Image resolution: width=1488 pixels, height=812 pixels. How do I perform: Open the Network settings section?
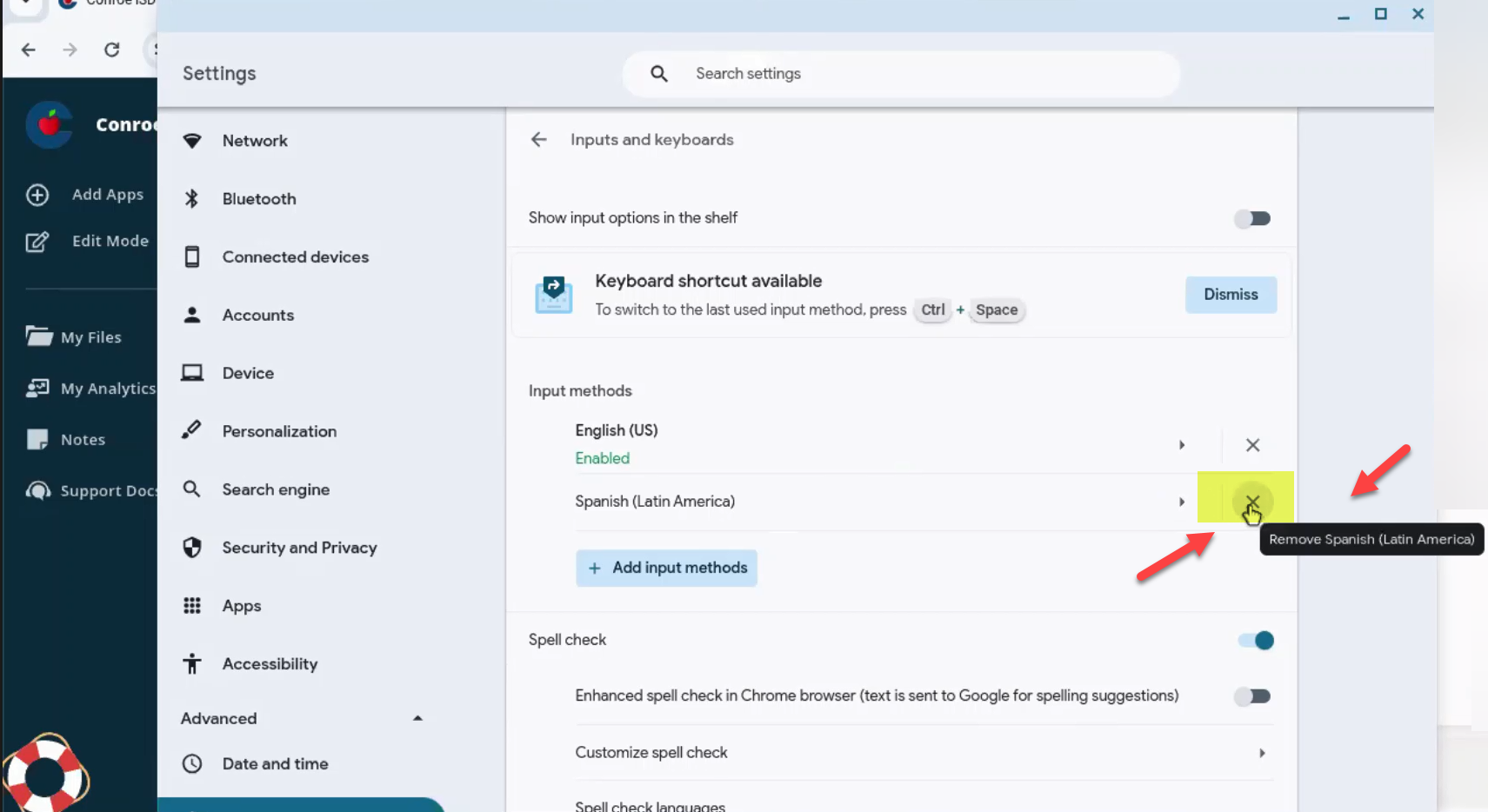point(254,141)
